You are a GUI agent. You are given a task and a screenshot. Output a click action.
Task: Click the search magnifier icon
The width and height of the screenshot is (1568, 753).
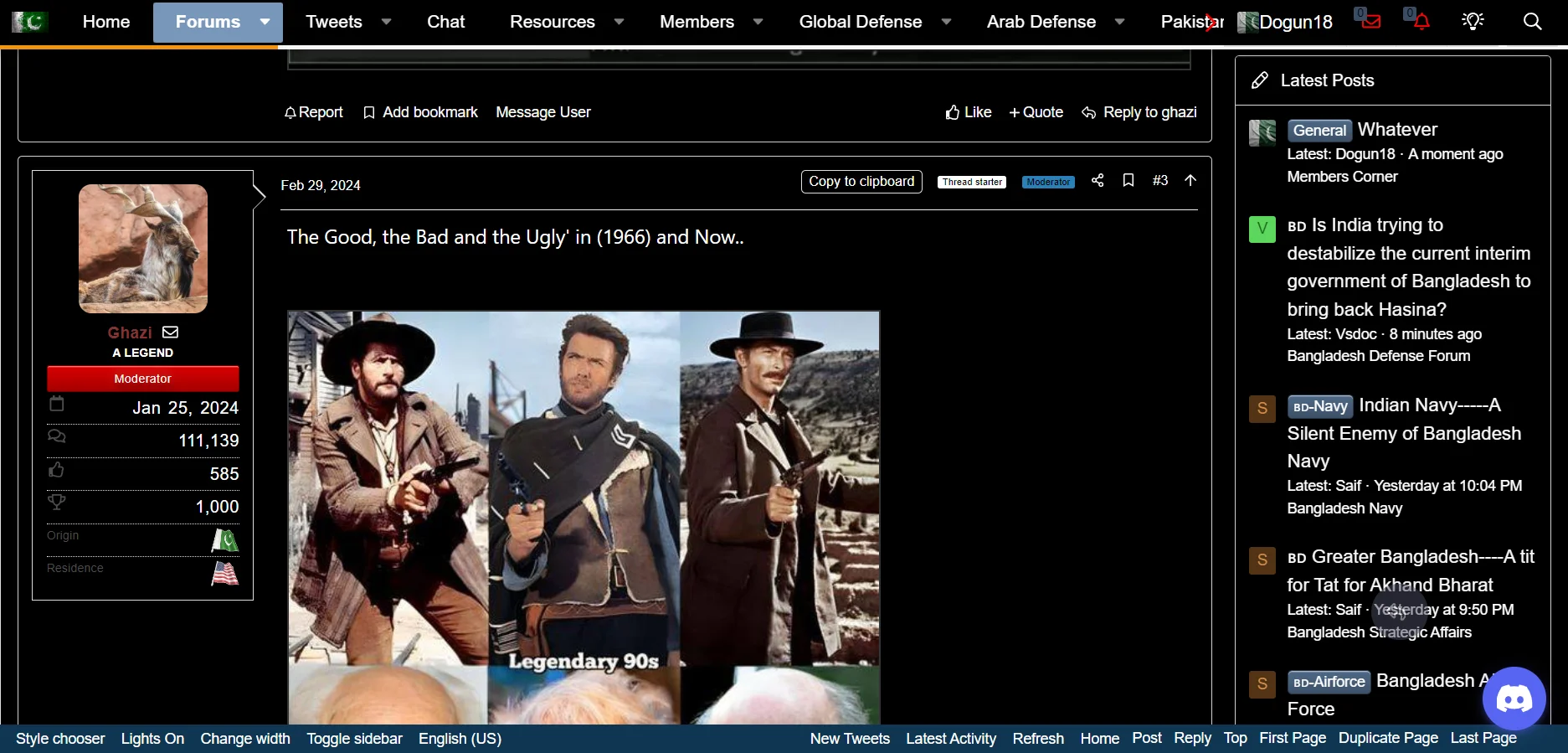click(x=1532, y=22)
